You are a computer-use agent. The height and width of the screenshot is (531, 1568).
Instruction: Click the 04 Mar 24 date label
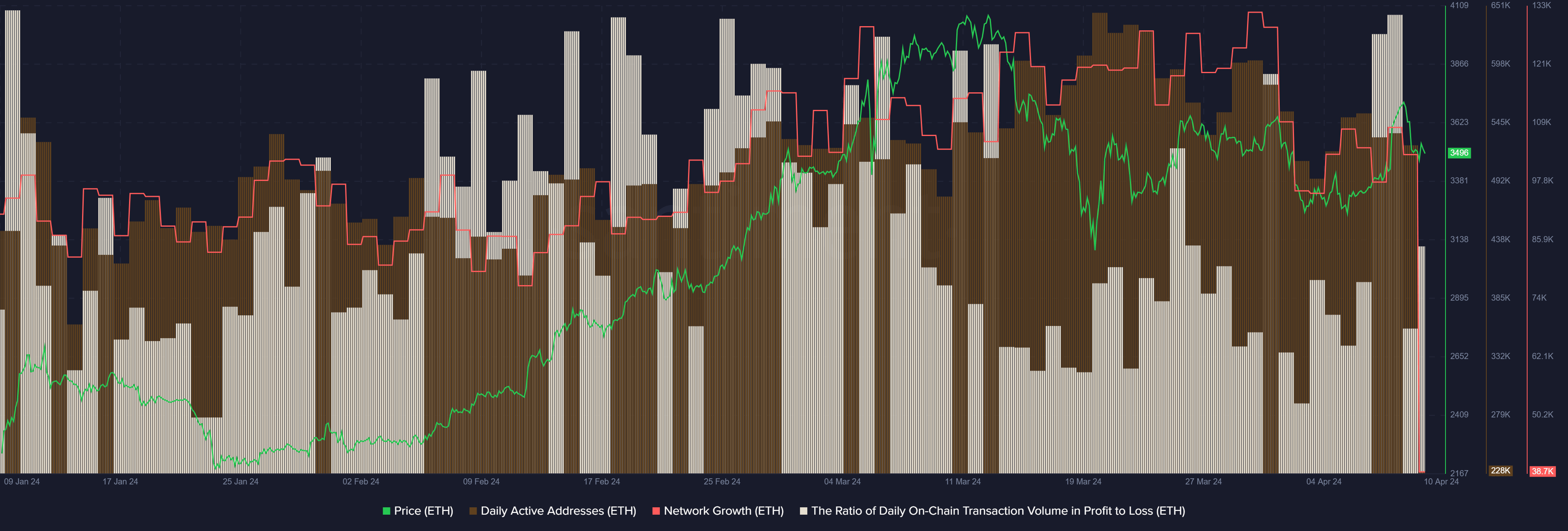842,482
